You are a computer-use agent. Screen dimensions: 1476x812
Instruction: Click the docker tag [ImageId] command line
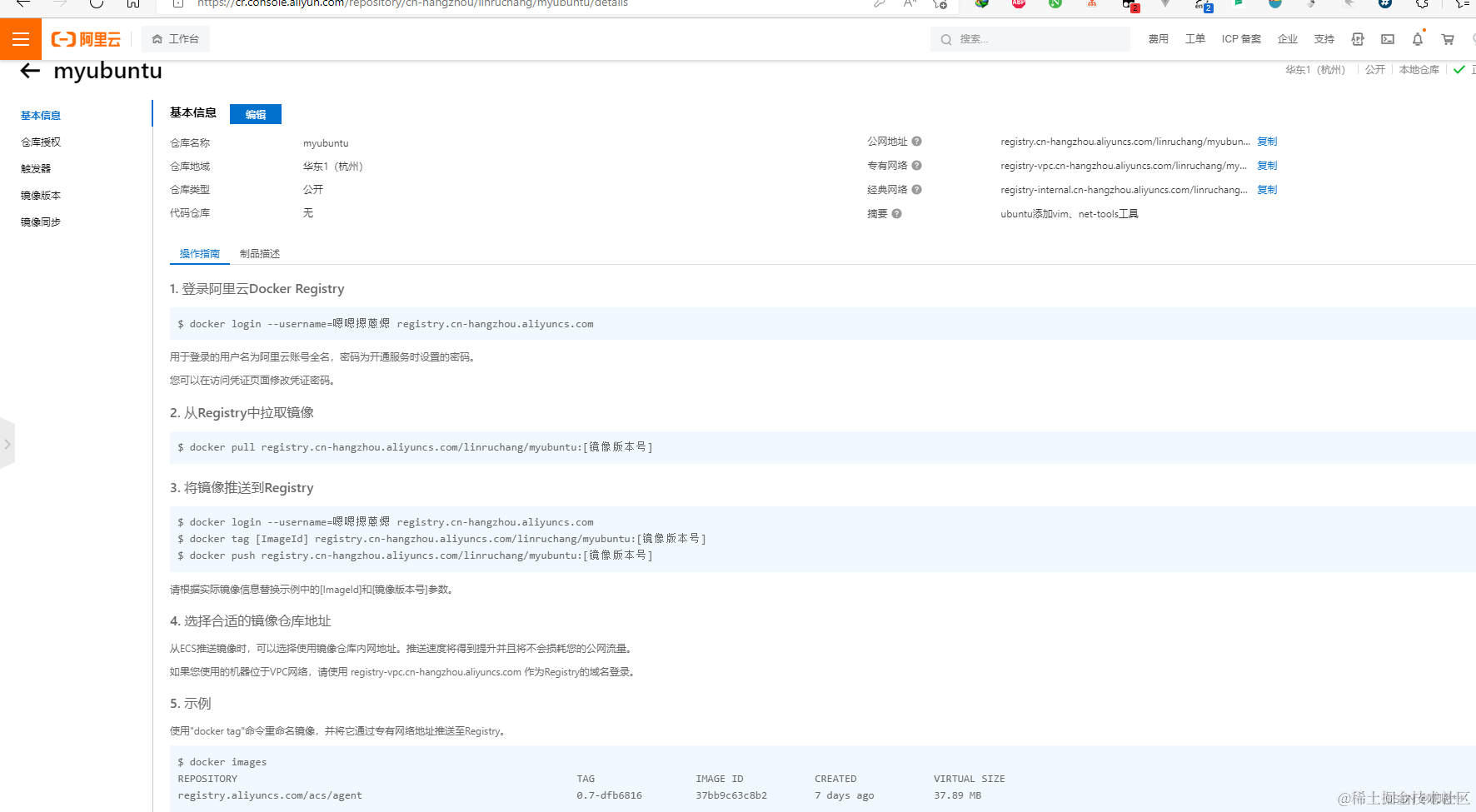pos(441,539)
